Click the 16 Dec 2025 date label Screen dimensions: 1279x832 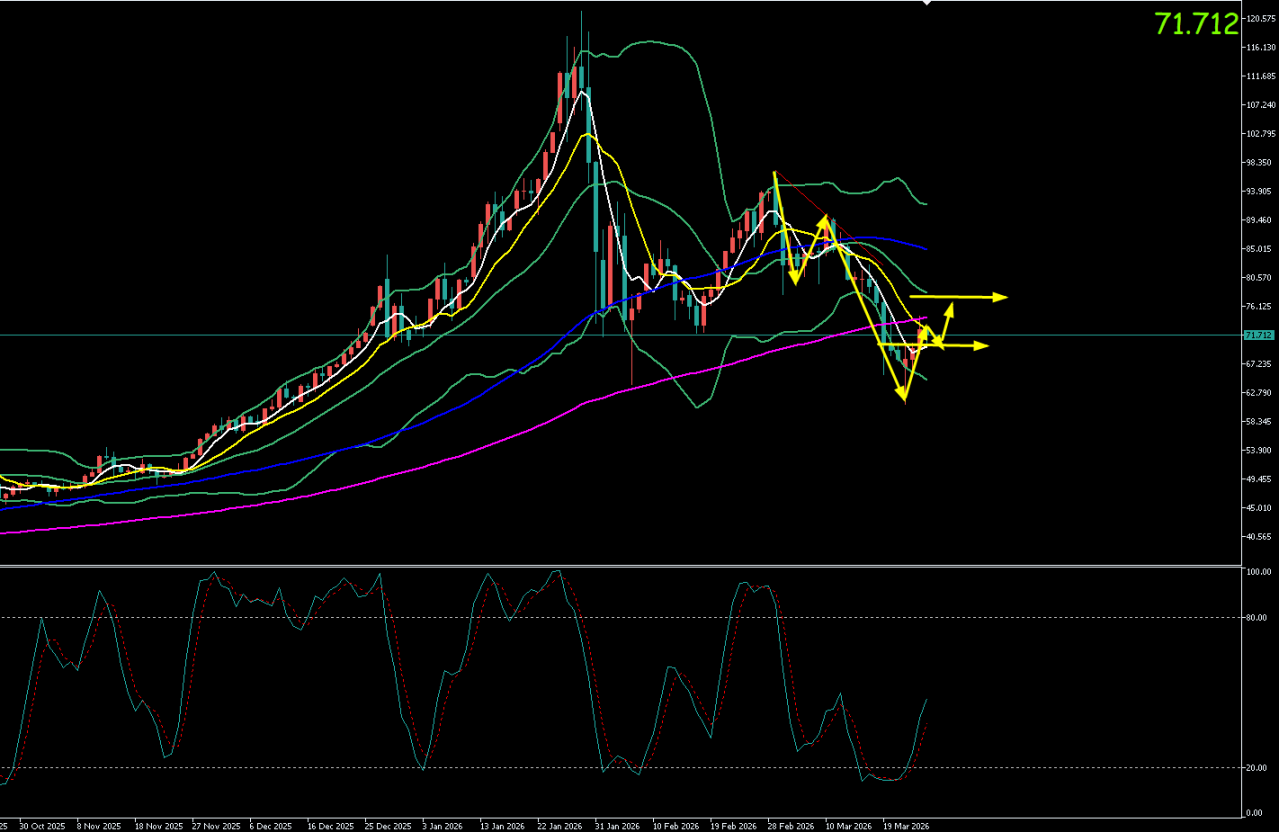(328, 827)
